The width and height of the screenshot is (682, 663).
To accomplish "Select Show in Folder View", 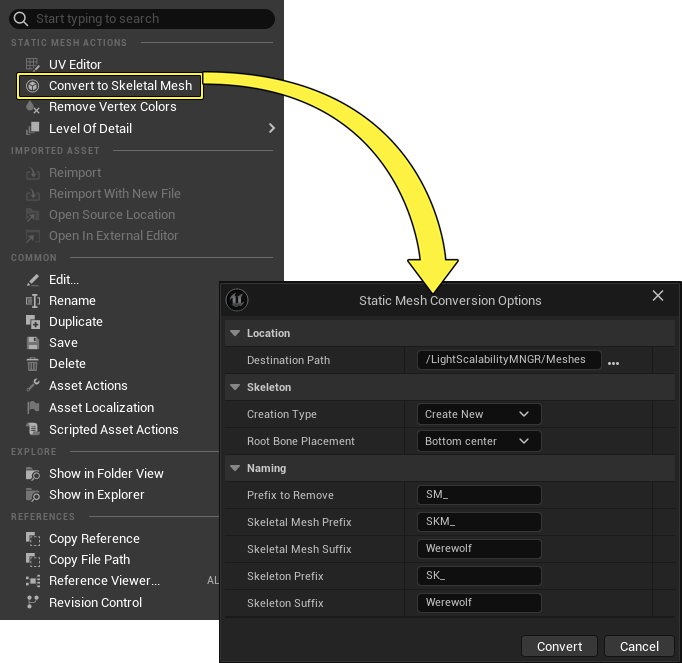I will click(x=106, y=474).
